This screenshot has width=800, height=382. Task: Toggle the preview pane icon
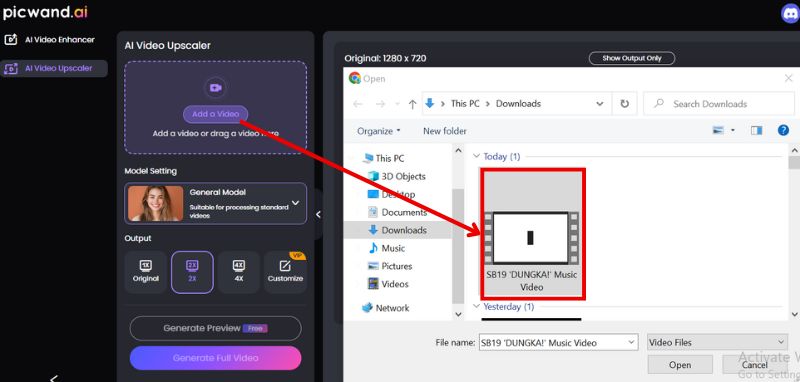(757, 131)
